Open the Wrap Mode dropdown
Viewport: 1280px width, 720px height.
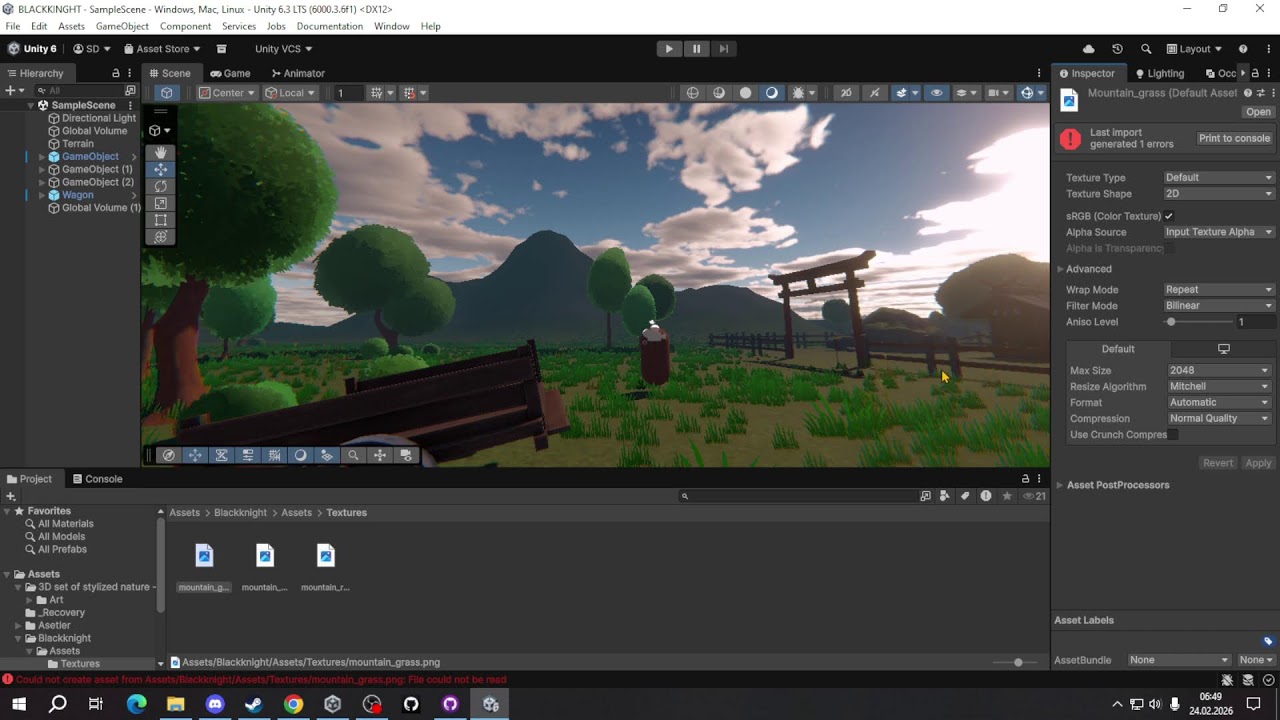tap(1219, 290)
